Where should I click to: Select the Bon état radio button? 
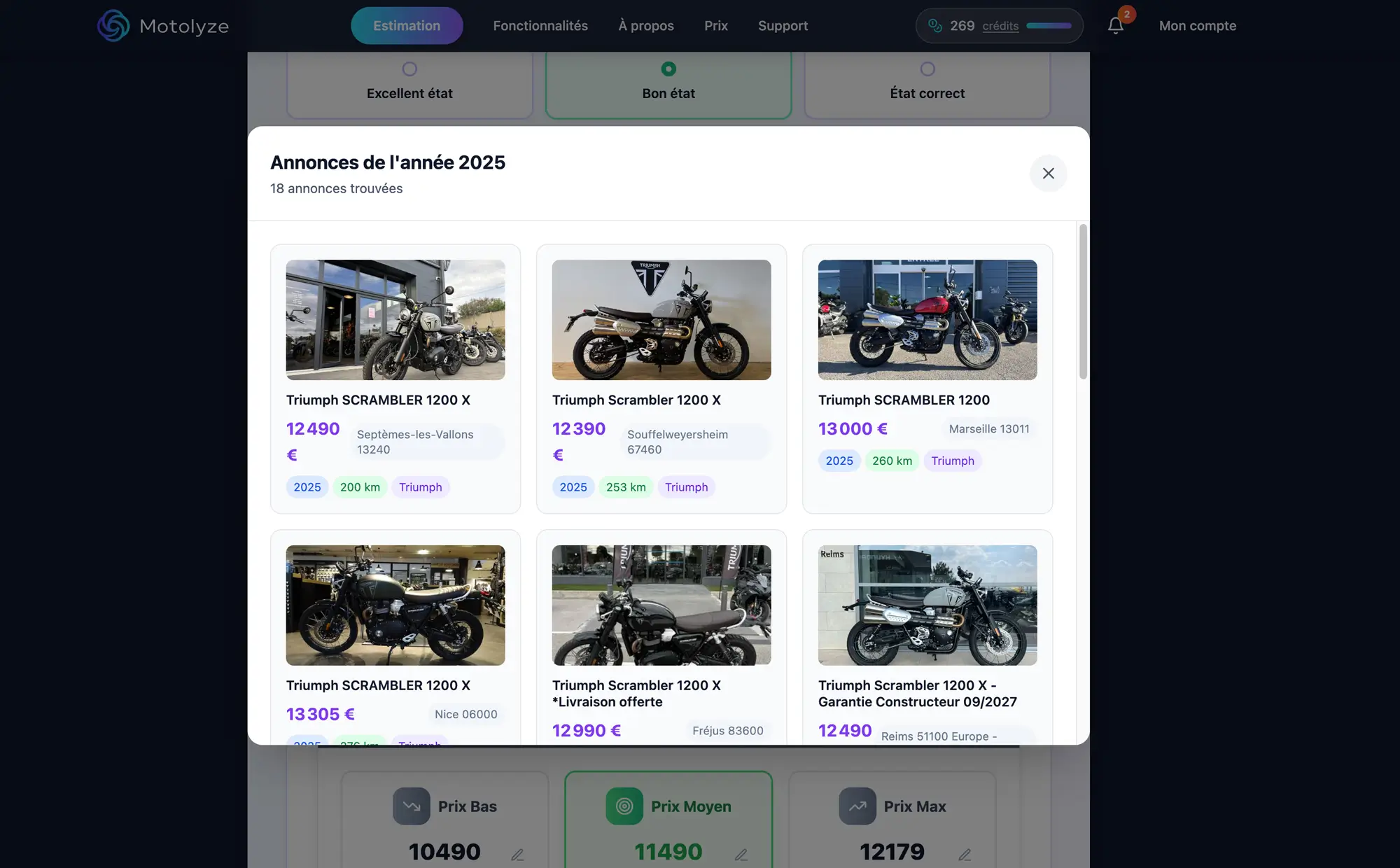click(668, 69)
